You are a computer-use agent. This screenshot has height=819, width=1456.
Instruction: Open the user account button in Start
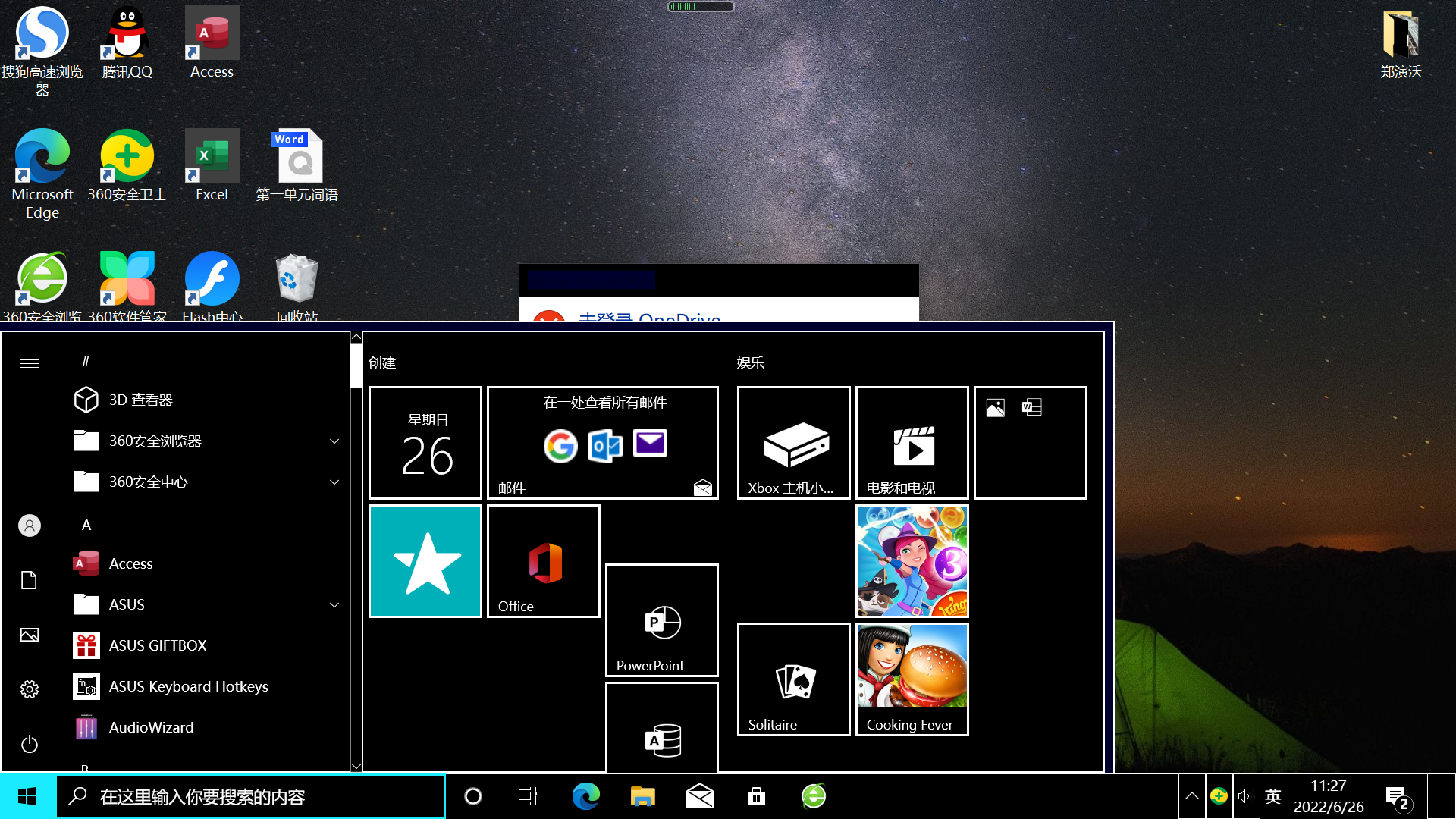point(30,526)
